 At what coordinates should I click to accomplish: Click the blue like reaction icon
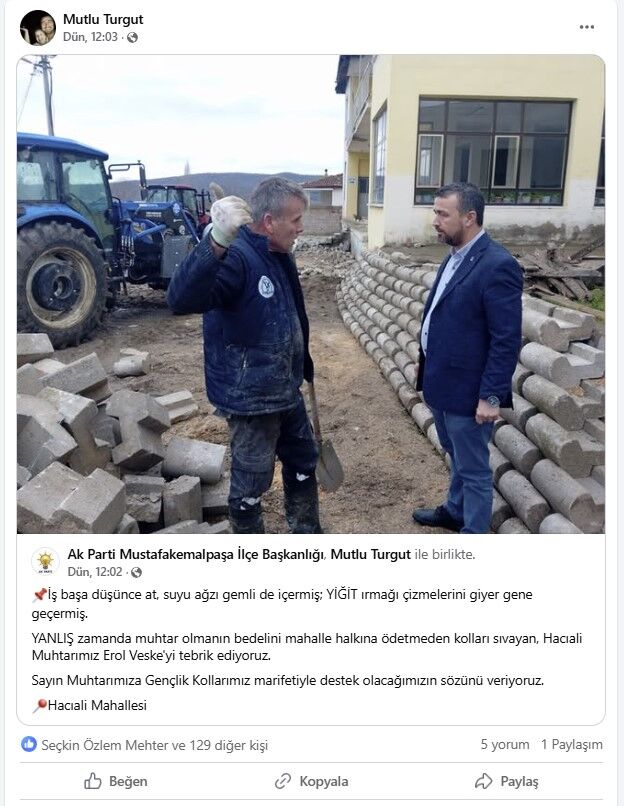pos(29,744)
